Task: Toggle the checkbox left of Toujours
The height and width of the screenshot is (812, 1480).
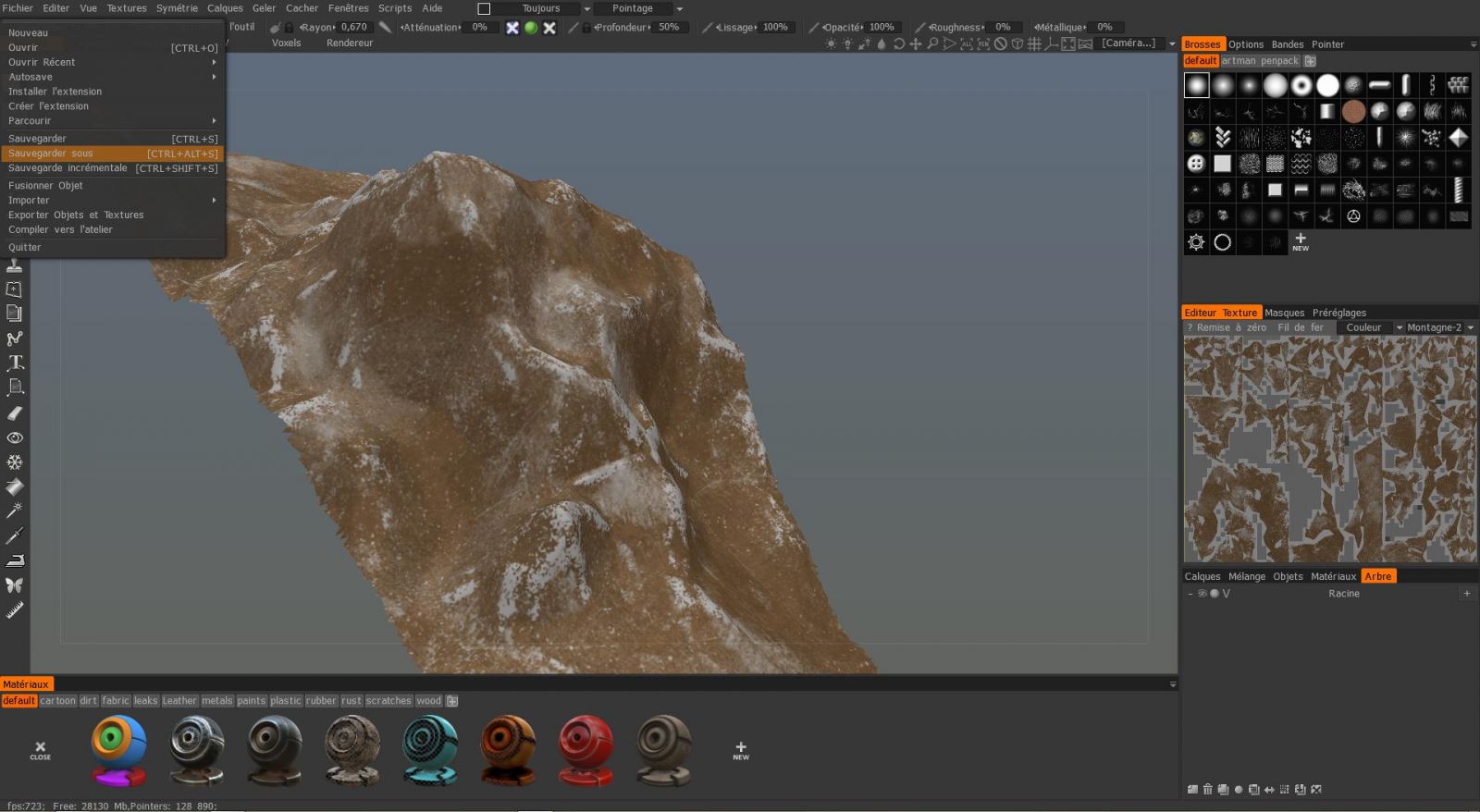Action: pos(484,8)
